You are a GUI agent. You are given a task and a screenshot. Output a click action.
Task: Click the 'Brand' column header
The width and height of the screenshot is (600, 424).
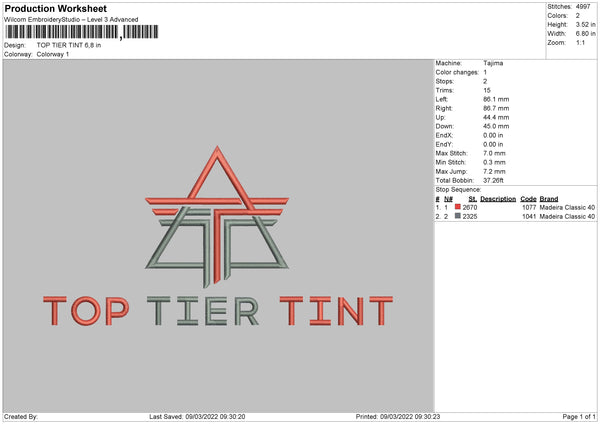[549, 199]
